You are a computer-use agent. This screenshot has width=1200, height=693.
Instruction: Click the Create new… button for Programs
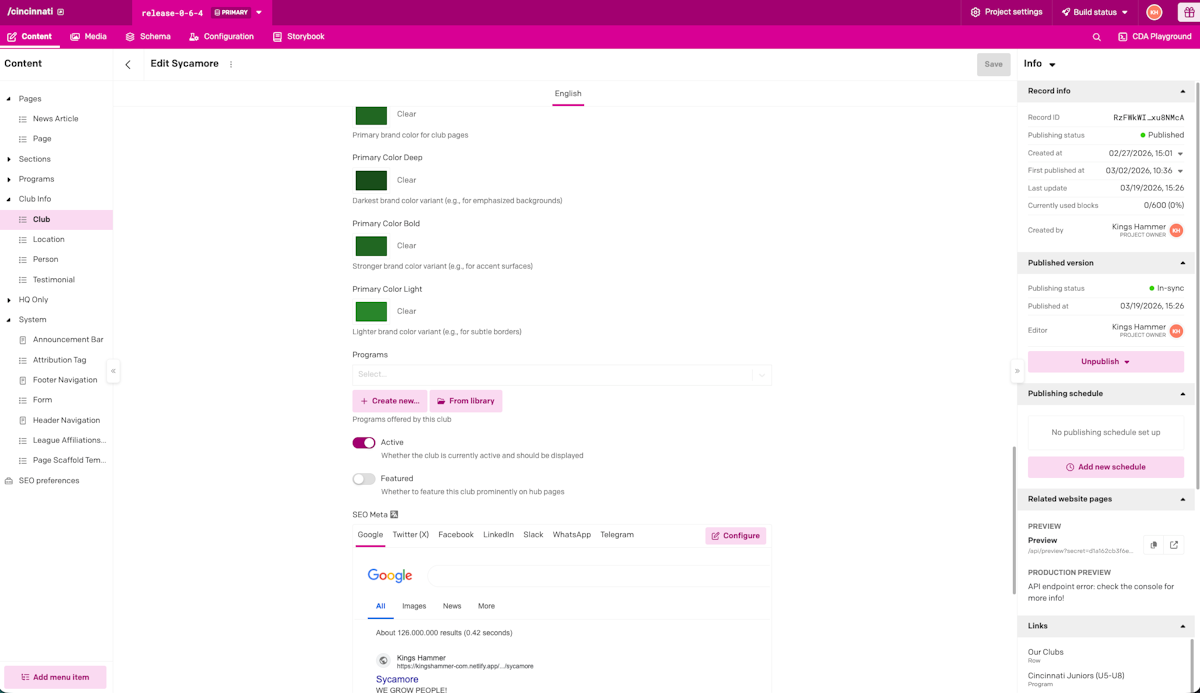390,401
